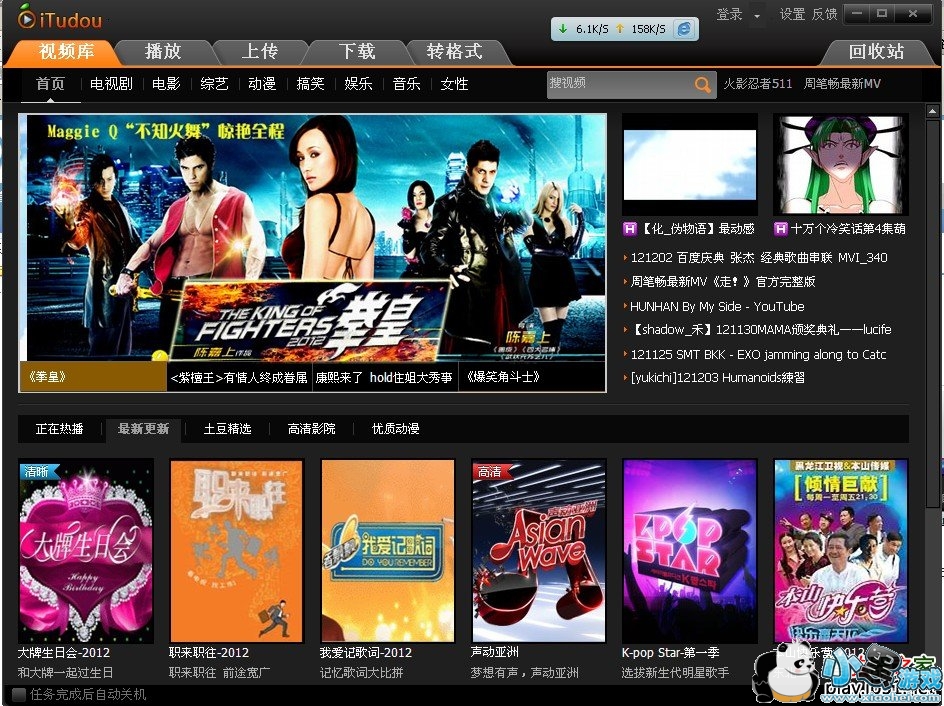Click the orange search magnifier icon

(x=702, y=84)
